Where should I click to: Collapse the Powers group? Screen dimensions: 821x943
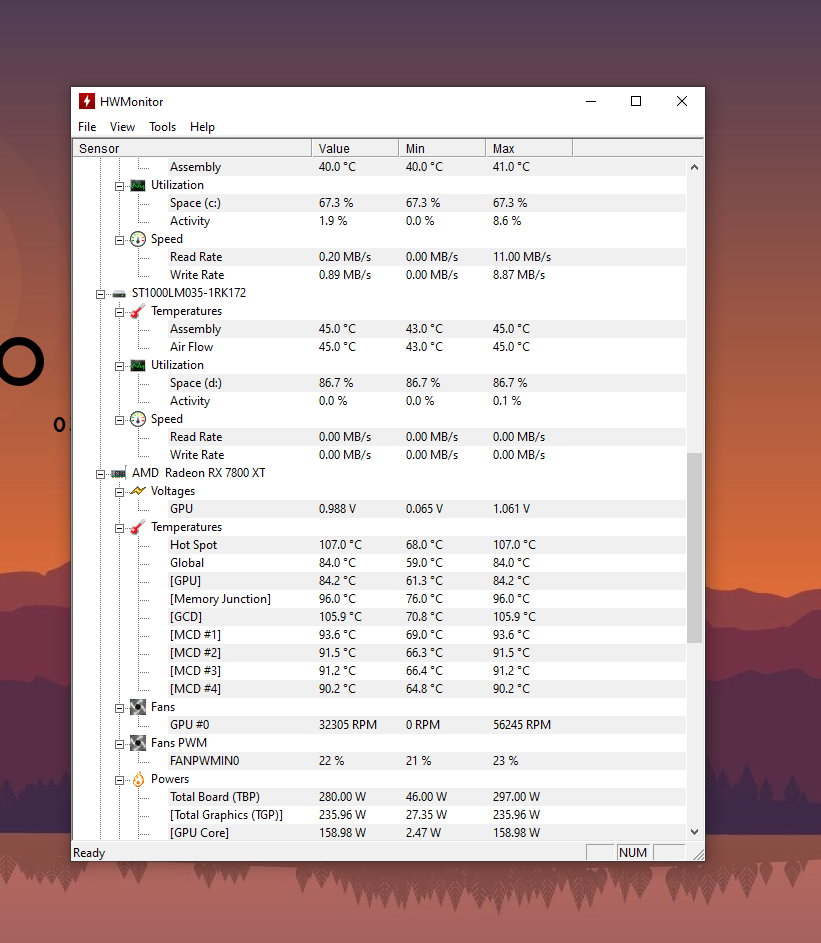point(119,781)
